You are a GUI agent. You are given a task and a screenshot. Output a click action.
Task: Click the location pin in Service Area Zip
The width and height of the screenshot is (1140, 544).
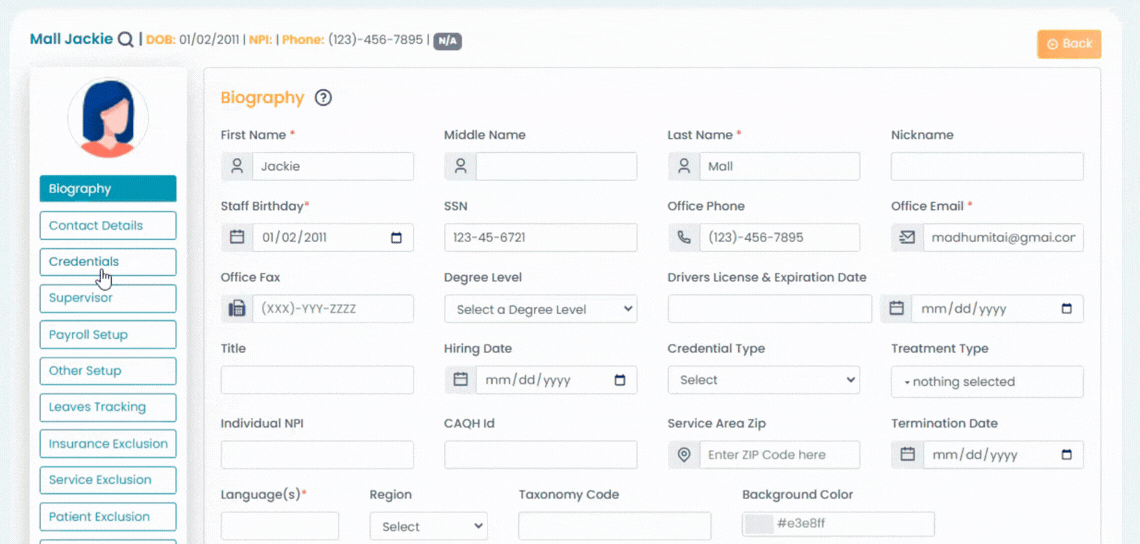point(684,455)
